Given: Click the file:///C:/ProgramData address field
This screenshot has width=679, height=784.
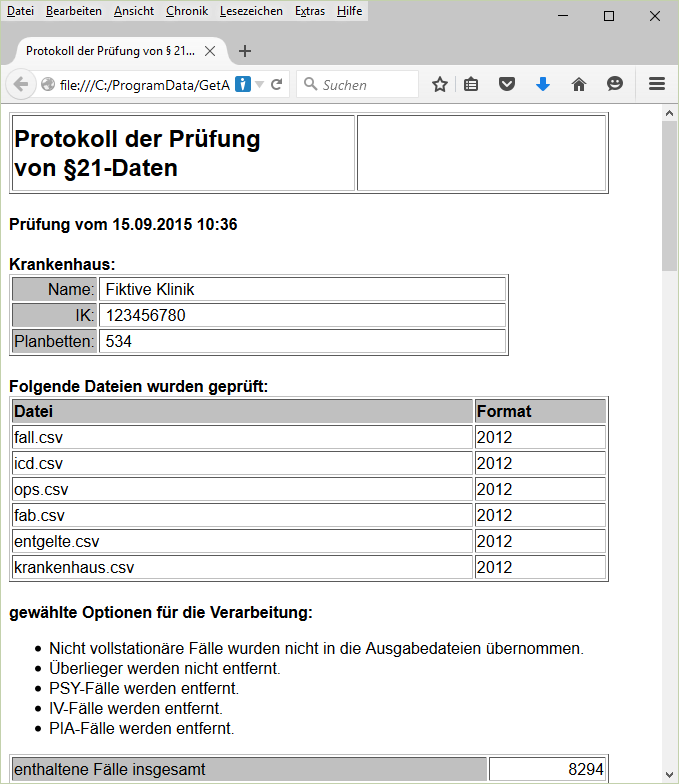Looking at the screenshot, I should 144,85.
